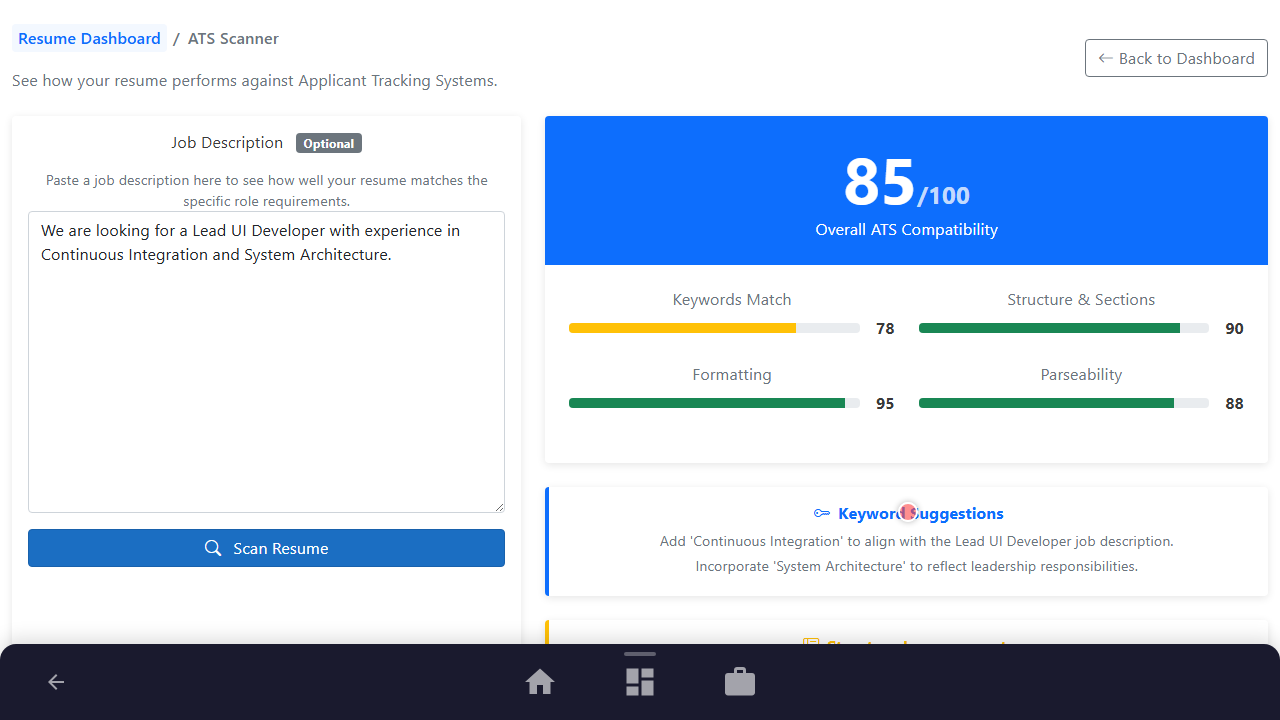This screenshot has width=1280, height=720.
Task: Click the Keywords Match progress bar
Action: pos(714,328)
